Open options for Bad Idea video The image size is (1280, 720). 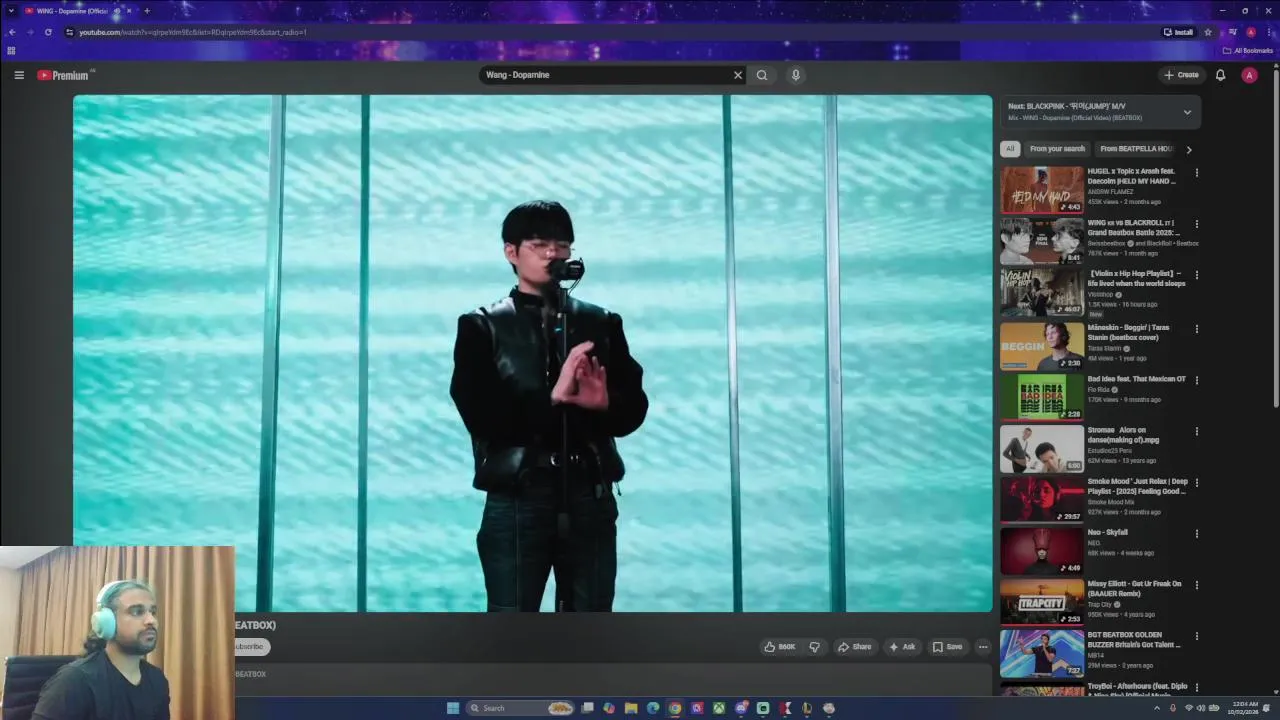point(1196,380)
